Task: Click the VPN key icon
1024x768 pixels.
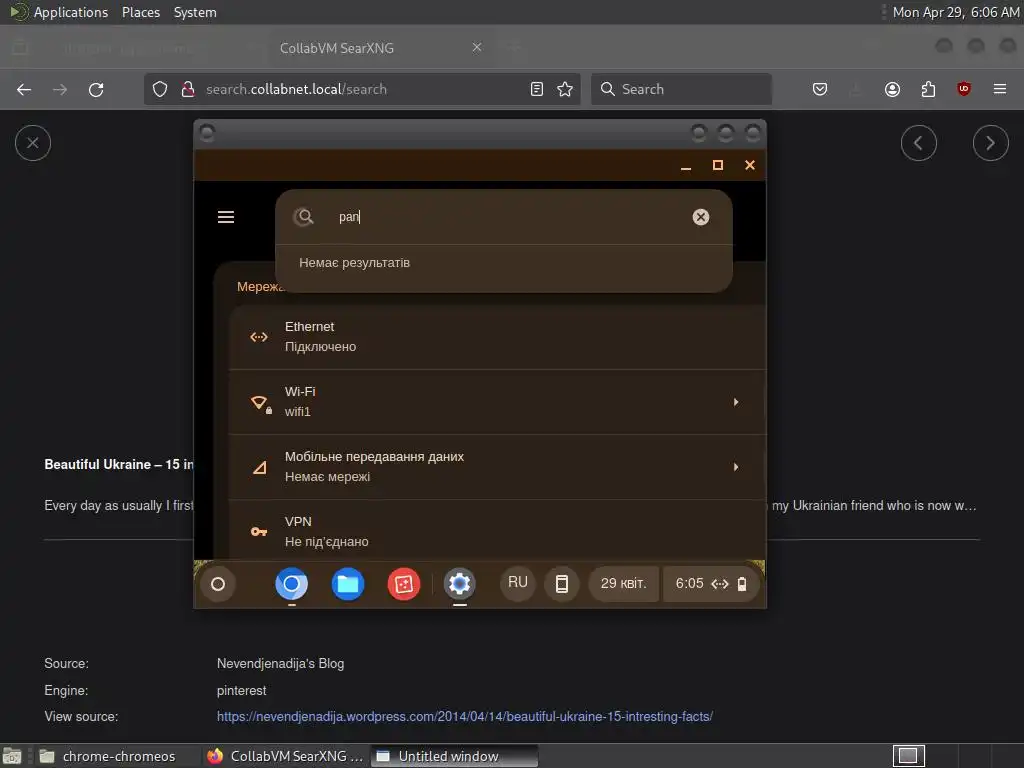Action: click(x=259, y=532)
